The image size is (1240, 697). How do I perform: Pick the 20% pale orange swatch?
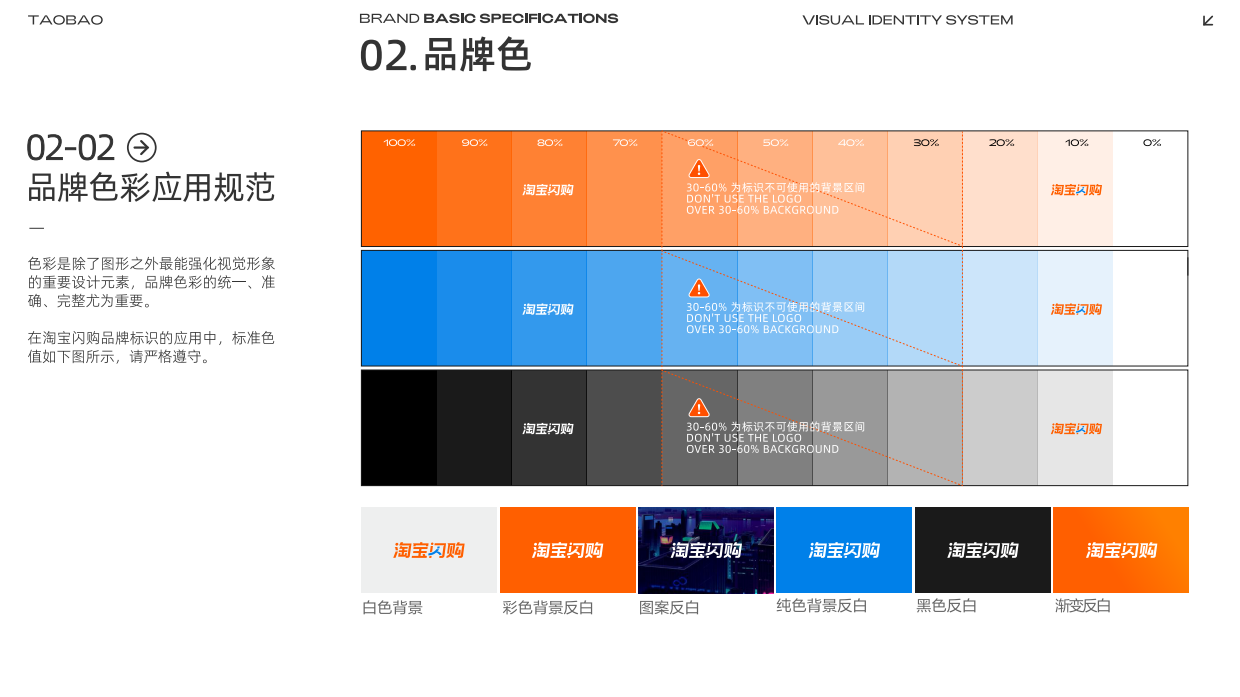point(1000,188)
